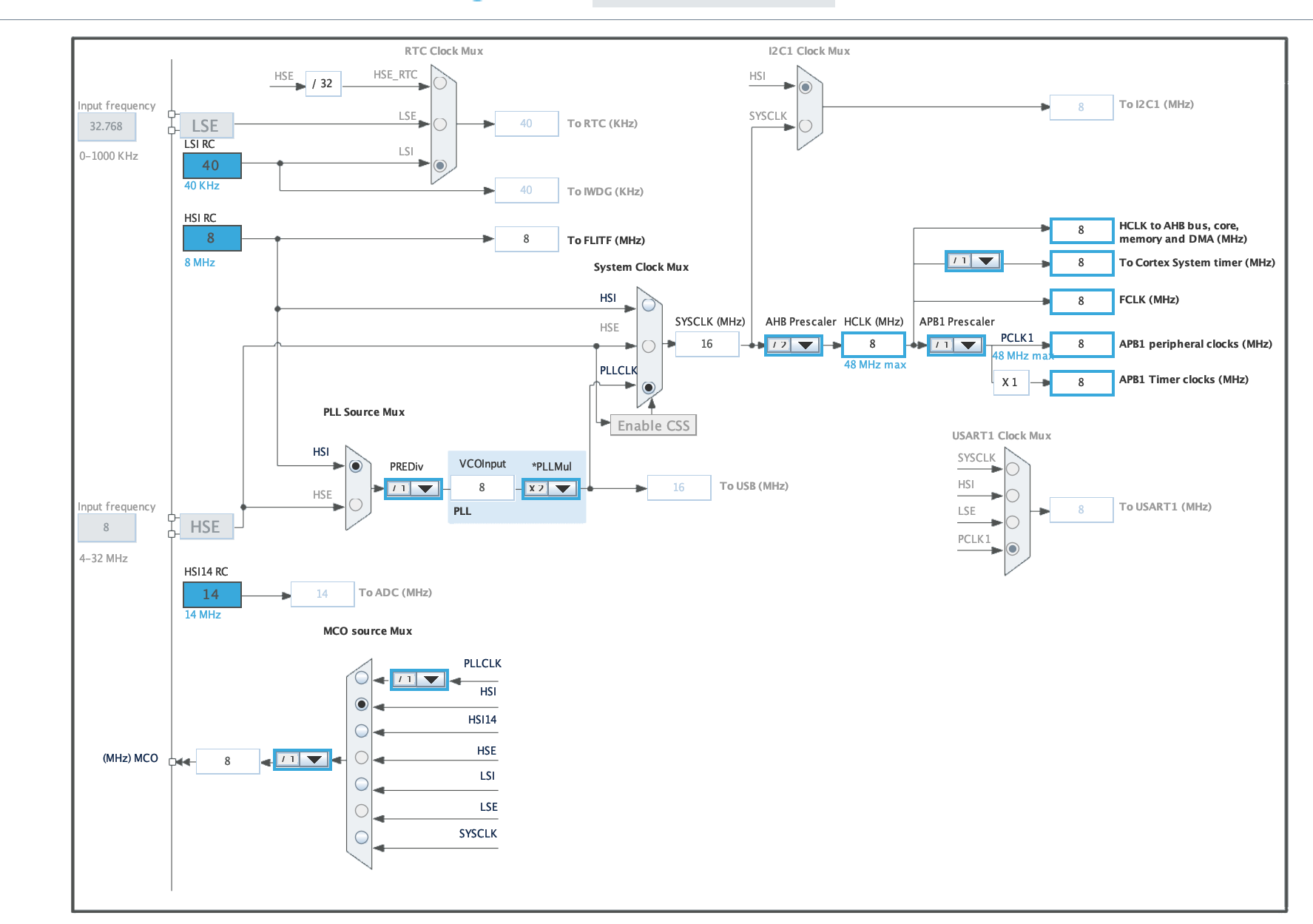Edit the HCLK frequency value field
The image size is (1313, 924).
coord(874,344)
